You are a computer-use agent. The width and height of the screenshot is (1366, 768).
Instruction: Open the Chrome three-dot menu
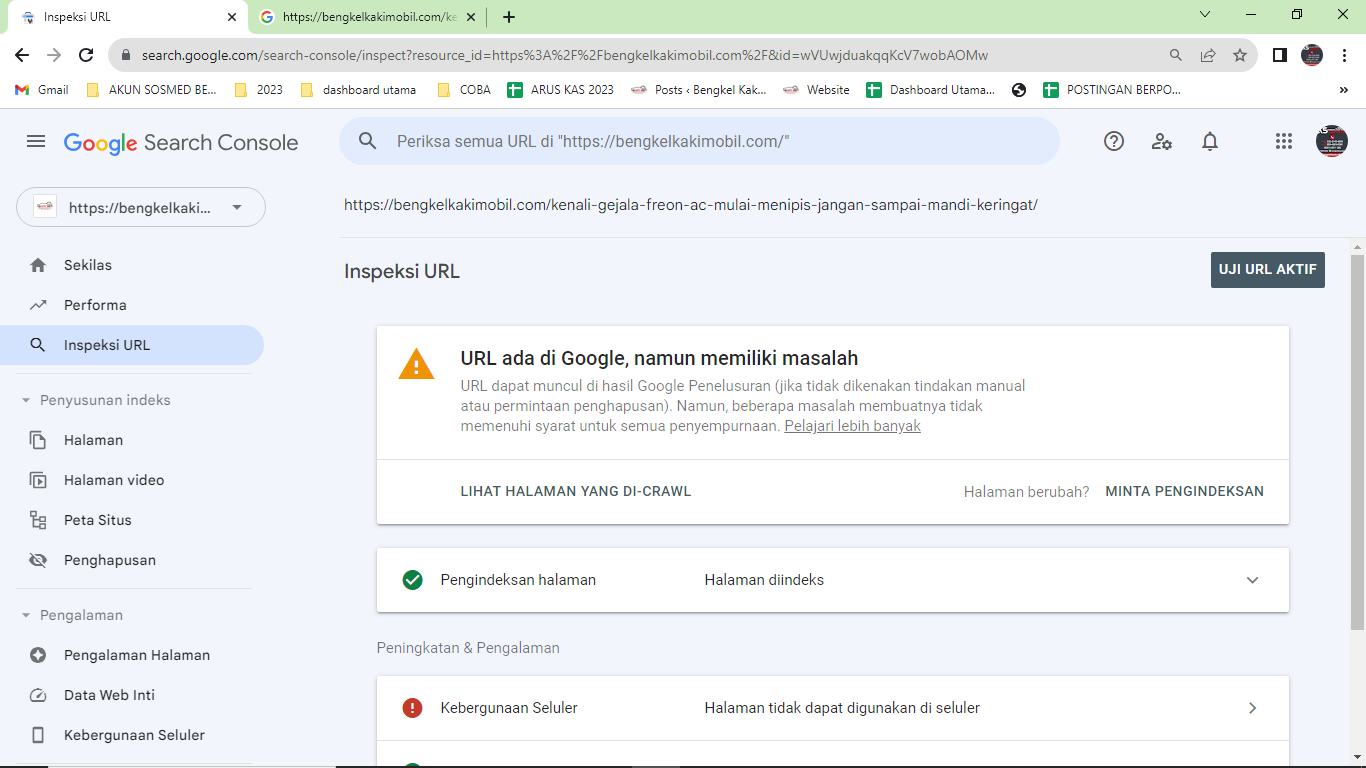(x=1345, y=55)
